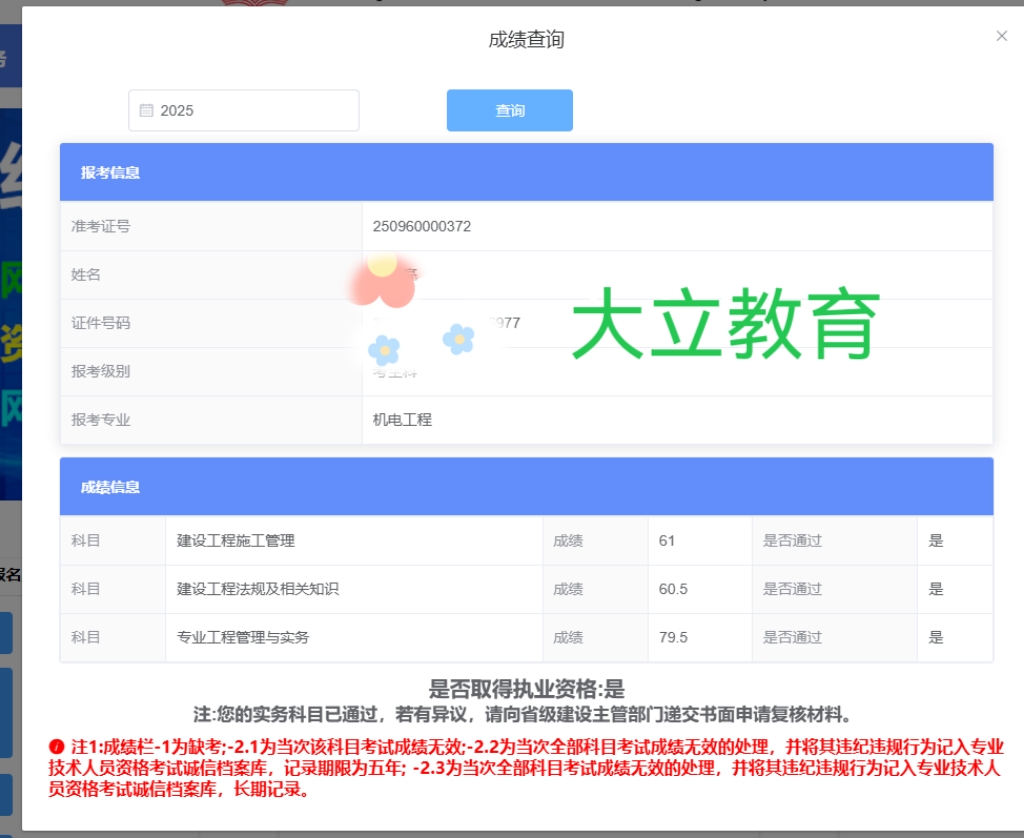Viewport: 1024px width, 838px height.
Task: Click the red info icon before 注1
Action: coord(56,746)
